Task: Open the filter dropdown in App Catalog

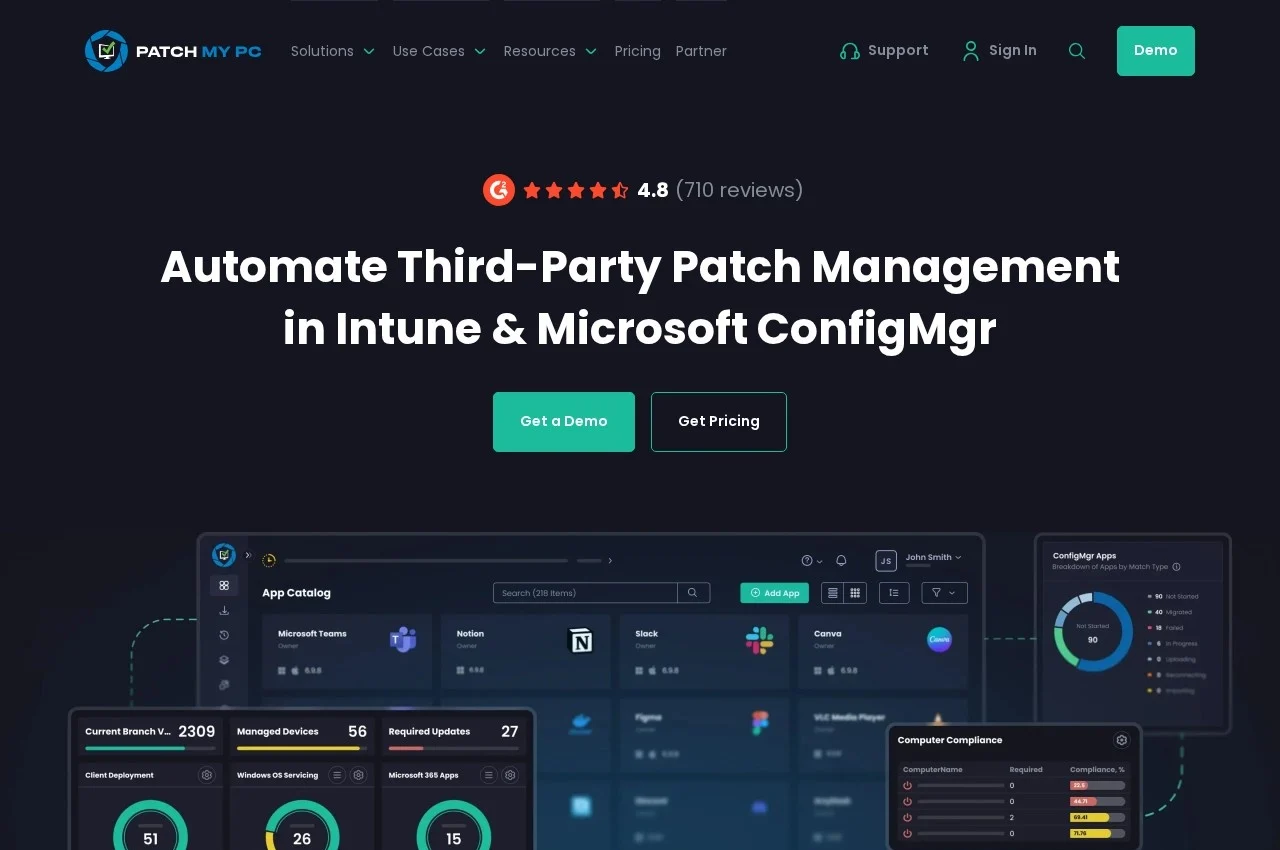Action: 944,593
